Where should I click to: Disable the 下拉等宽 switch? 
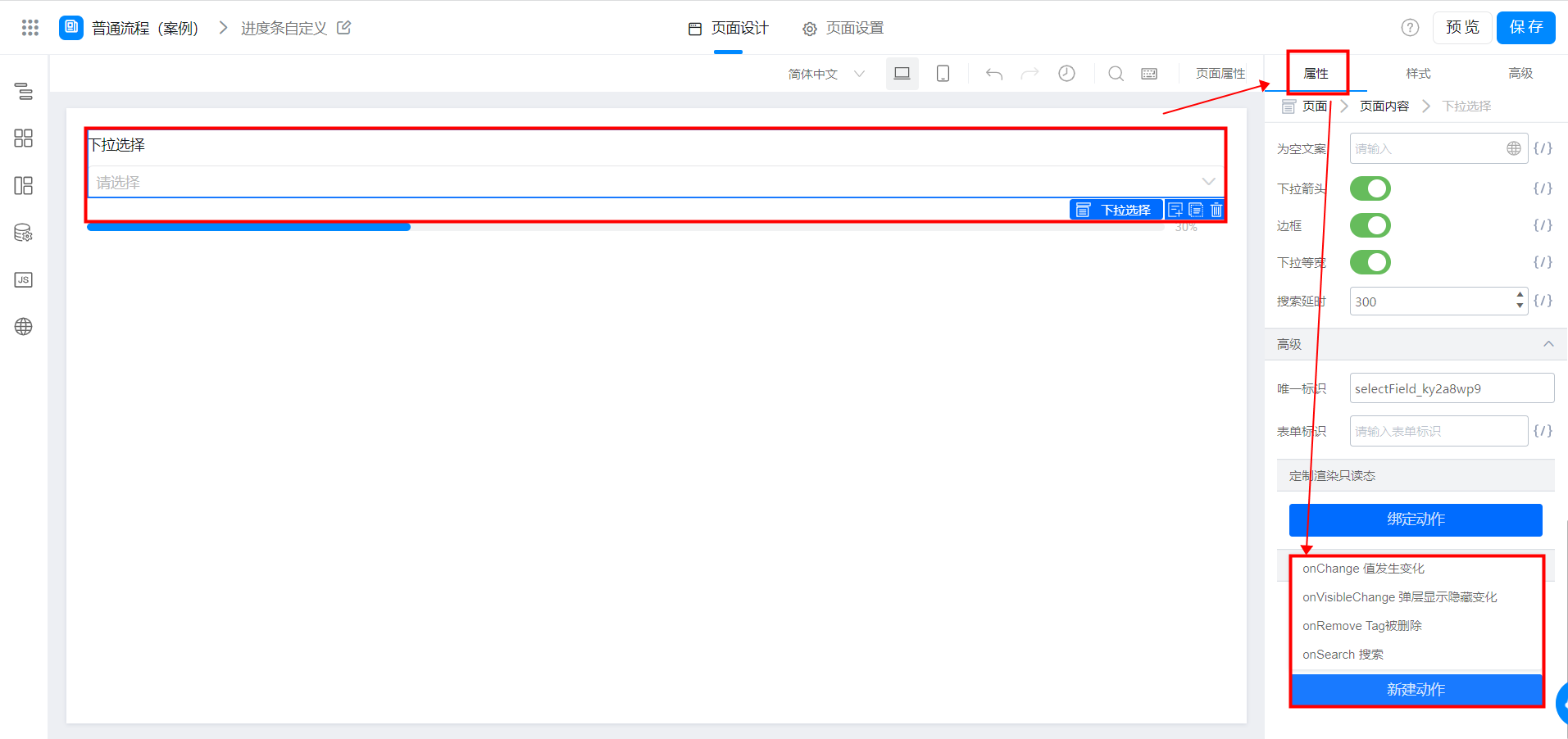point(1370,262)
